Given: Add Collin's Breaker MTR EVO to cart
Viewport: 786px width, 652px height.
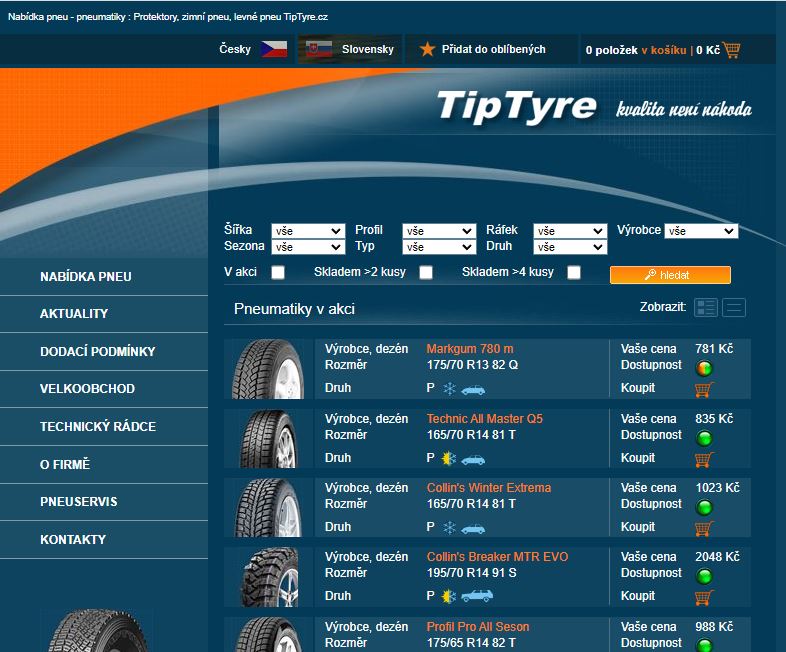Looking at the screenshot, I should pos(704,597).
